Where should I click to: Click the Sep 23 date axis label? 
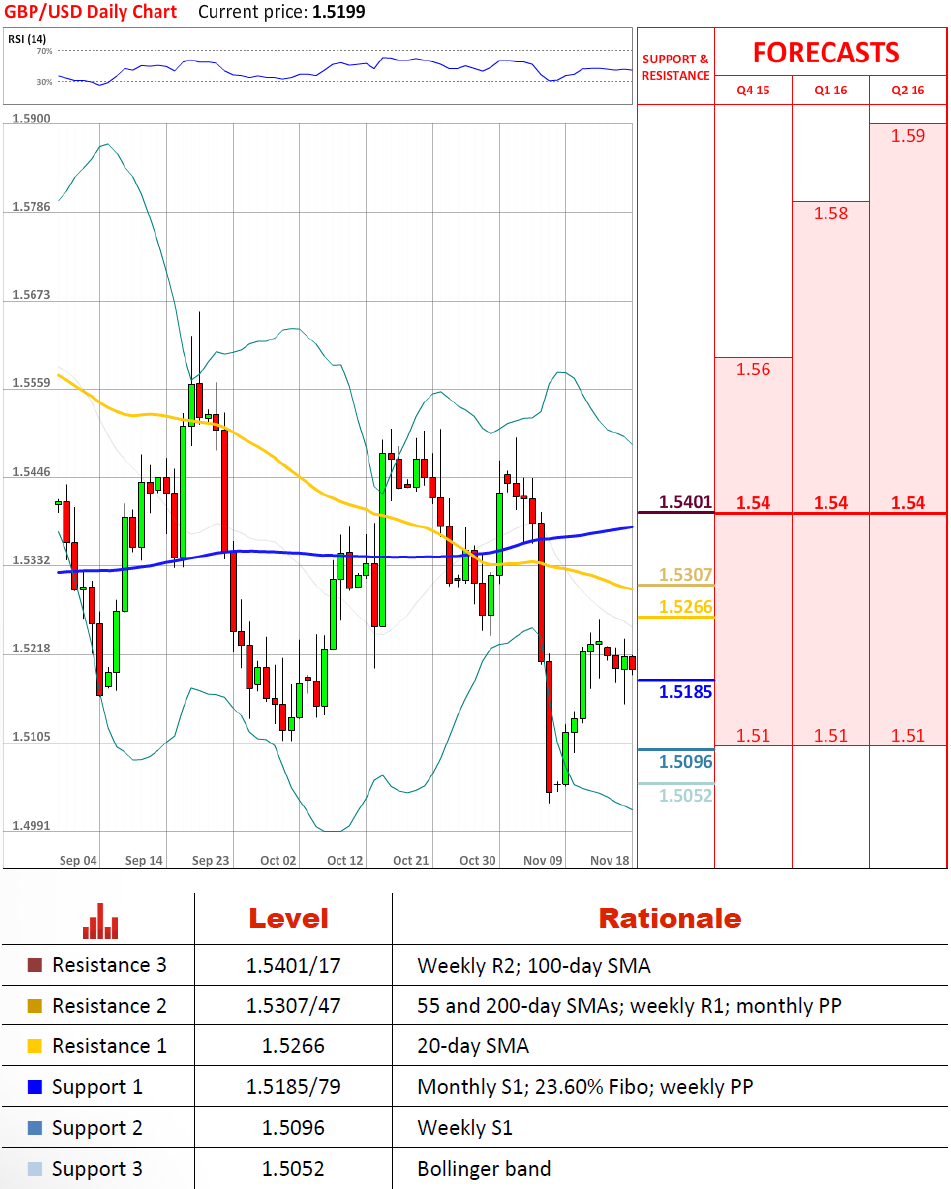tap(210, 861)
